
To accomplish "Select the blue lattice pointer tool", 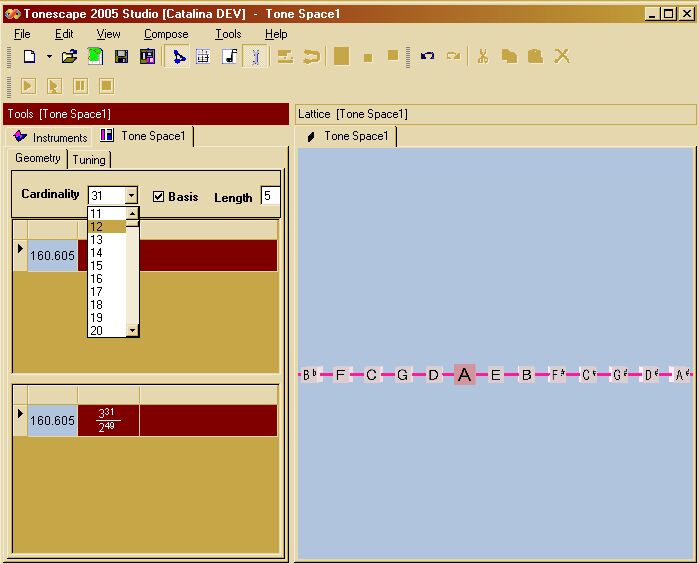I will [178, 57].
